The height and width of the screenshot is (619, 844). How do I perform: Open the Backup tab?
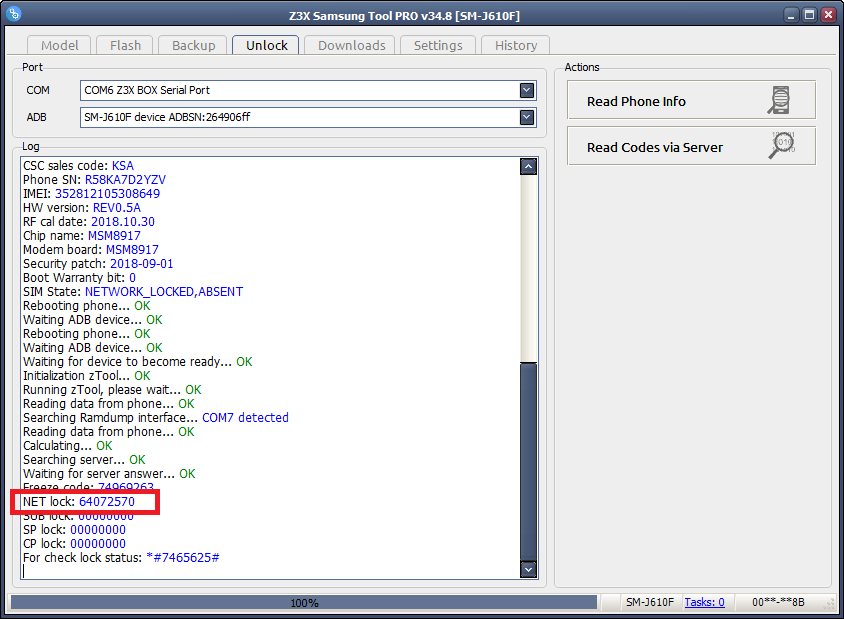click(193, 45)
